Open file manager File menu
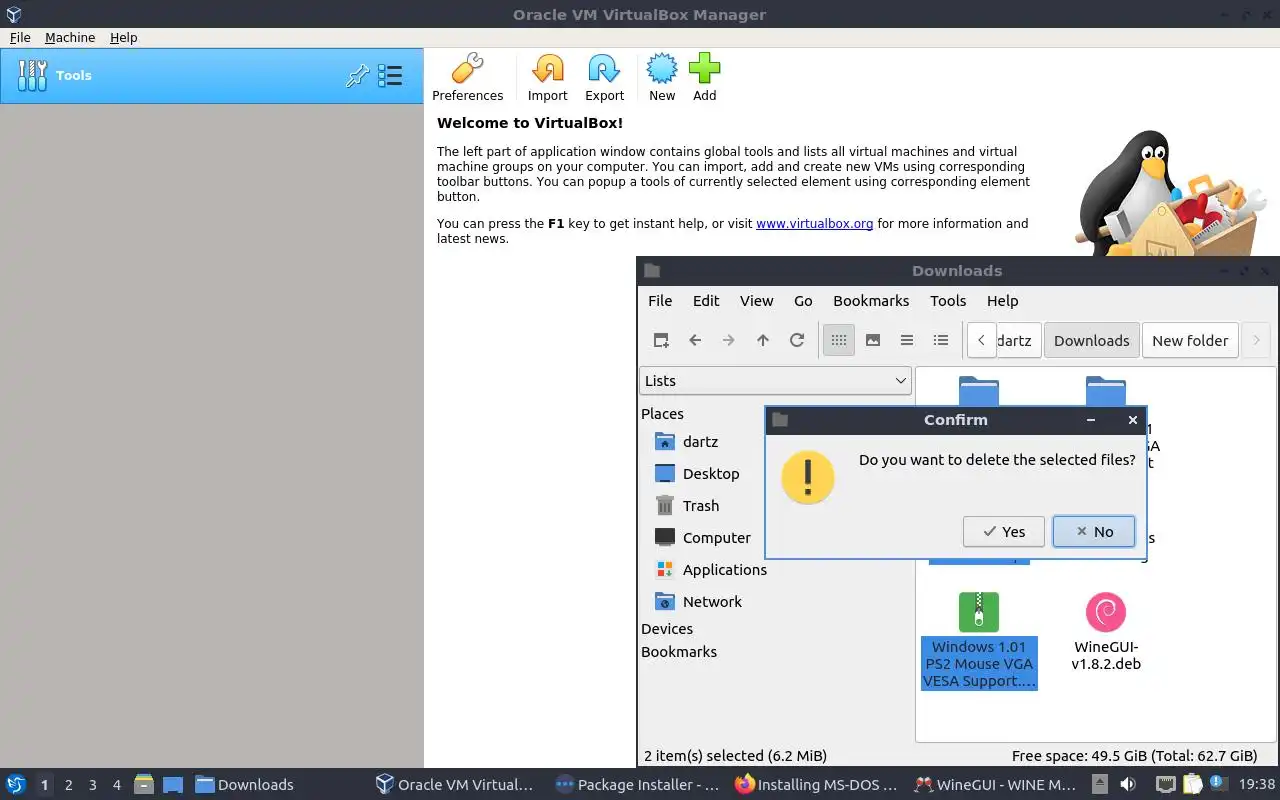Screen dimensions: 1280x800 660,301
